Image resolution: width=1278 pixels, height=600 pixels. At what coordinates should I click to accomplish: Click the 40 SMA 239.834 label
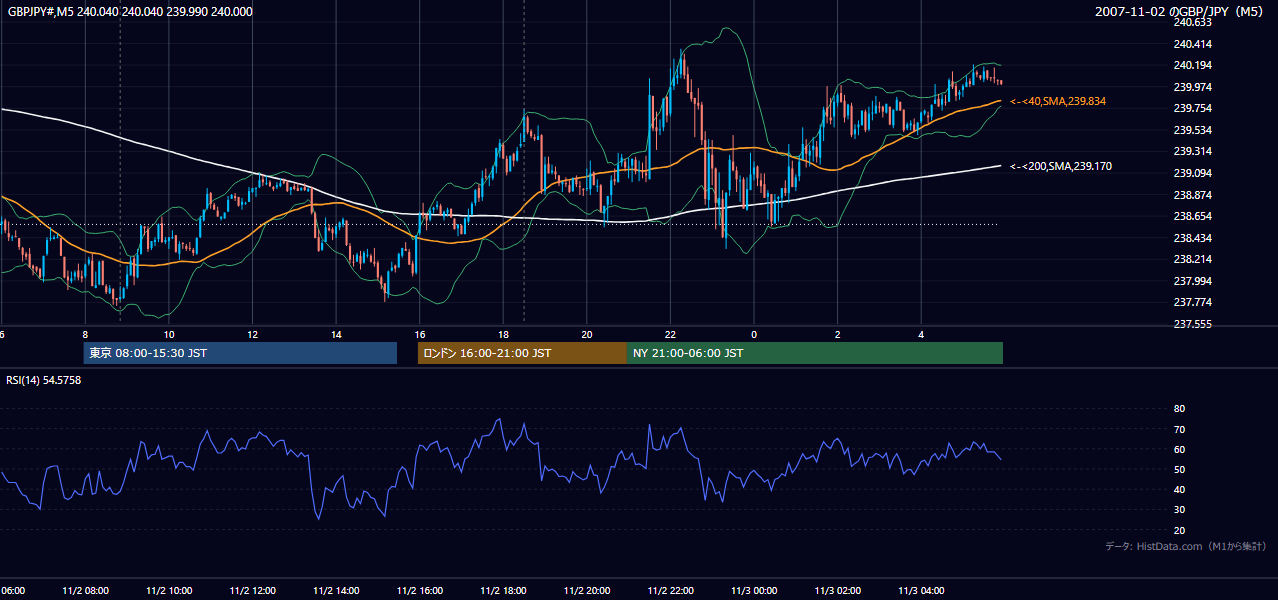(x=1058, y=102)
